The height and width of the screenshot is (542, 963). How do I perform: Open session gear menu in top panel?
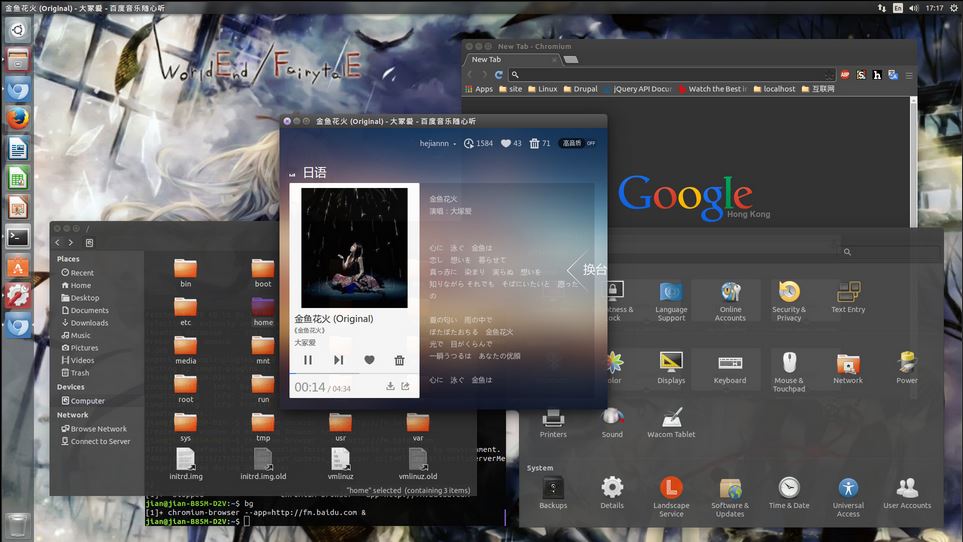[954, 8]
